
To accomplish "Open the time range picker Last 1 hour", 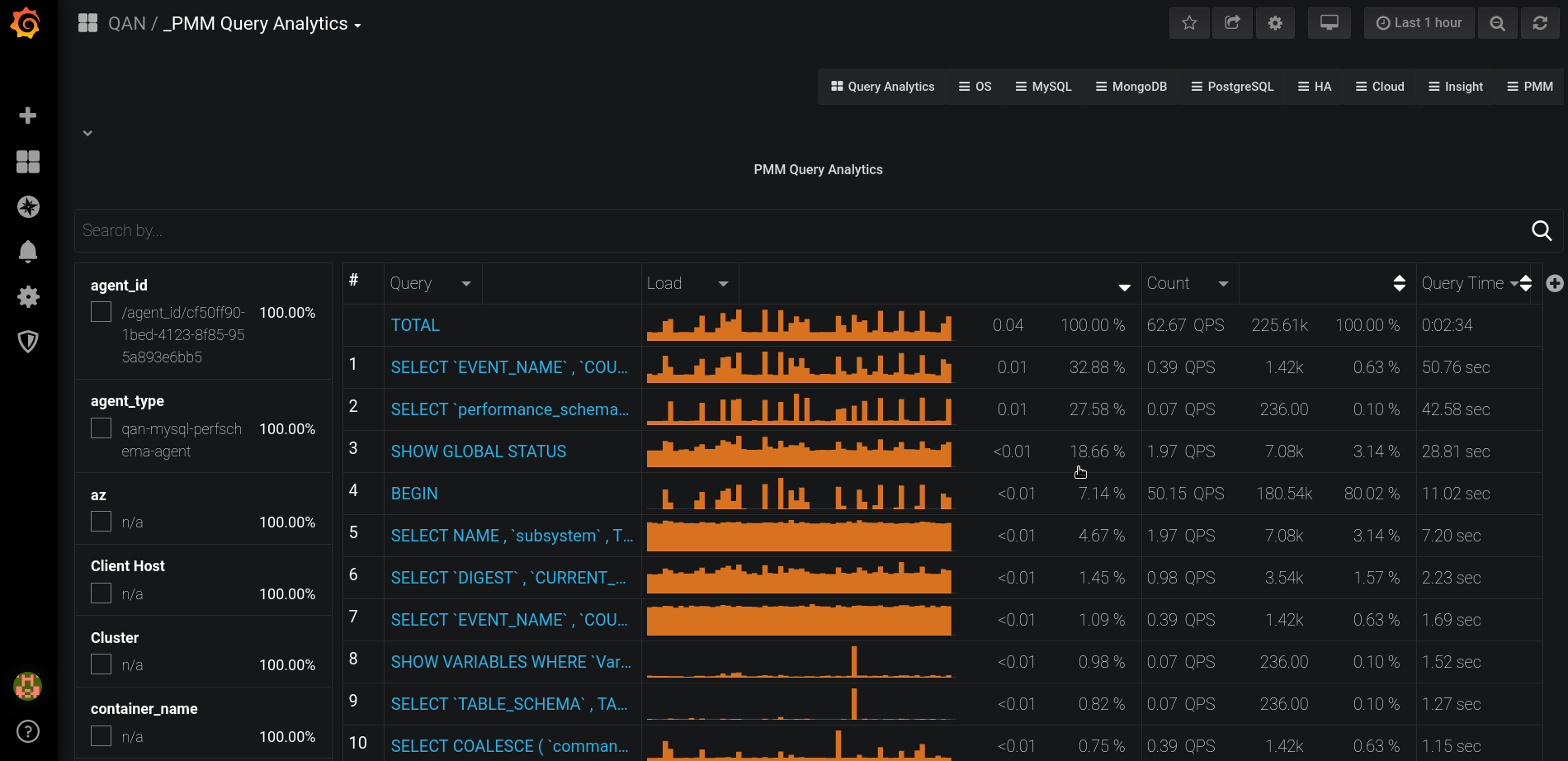I will coord(1419,23).
